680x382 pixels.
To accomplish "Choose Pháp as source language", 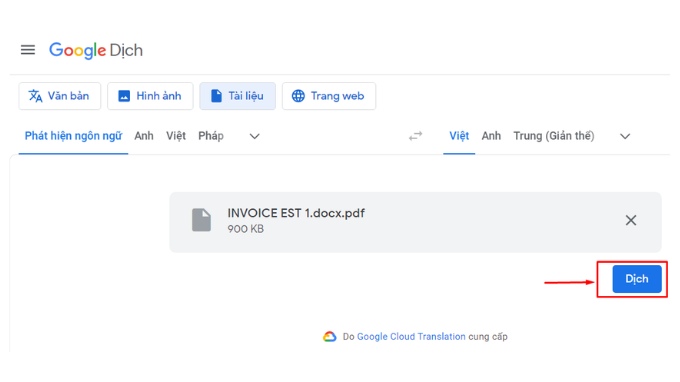I will (x=211, y=136).
